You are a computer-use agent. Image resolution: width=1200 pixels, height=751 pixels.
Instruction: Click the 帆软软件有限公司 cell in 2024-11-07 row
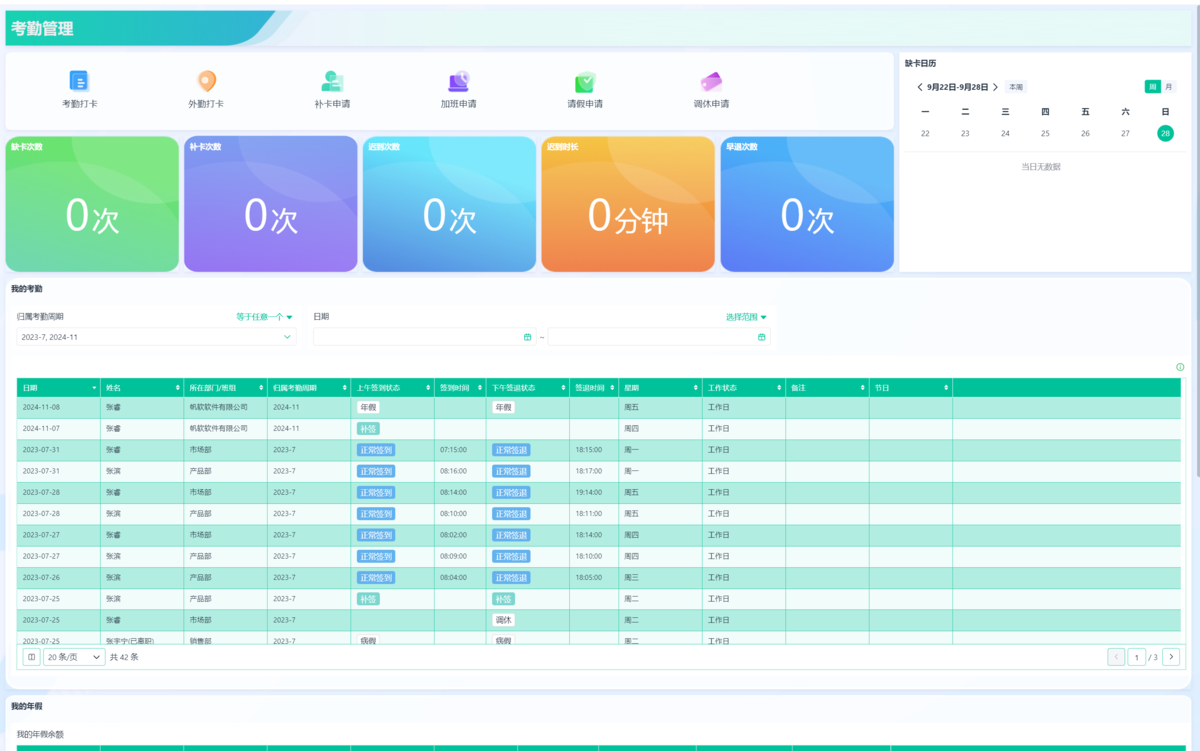[225, 428]
